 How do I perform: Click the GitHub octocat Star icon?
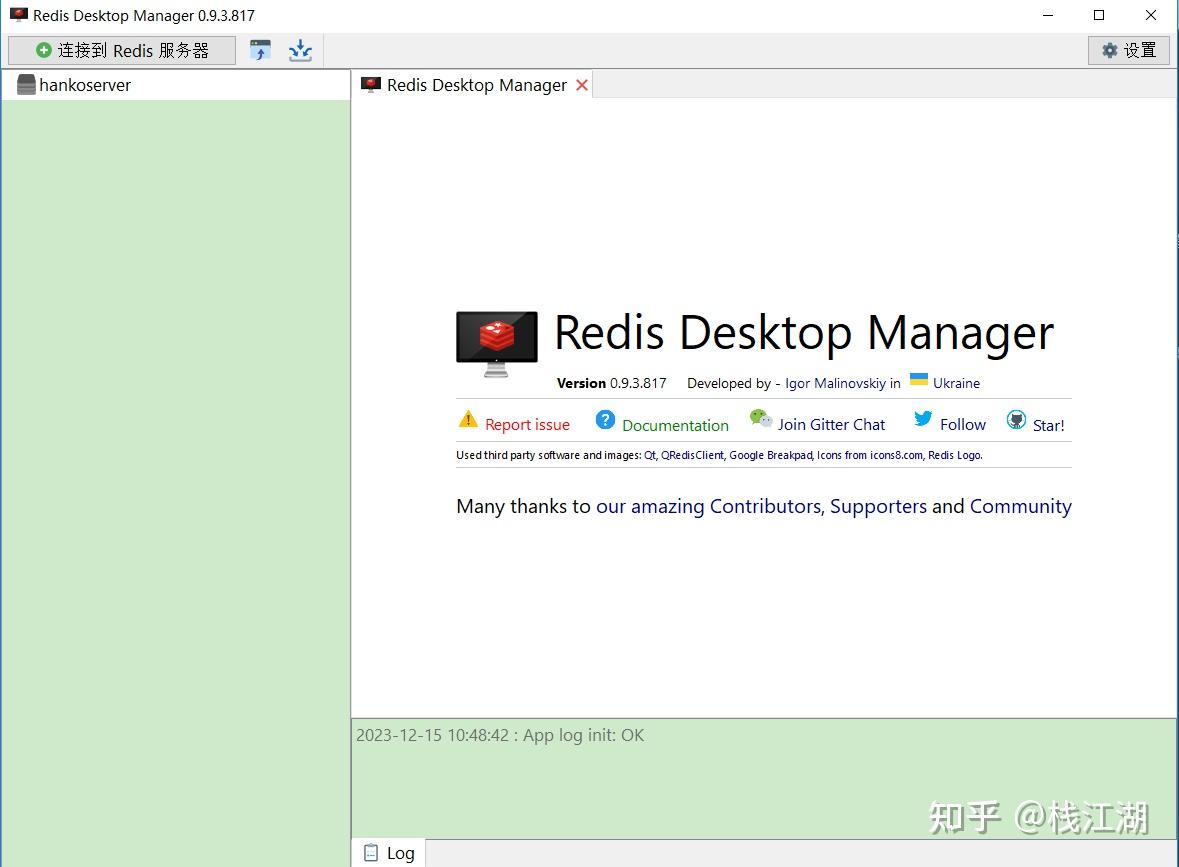point(1016,420)
